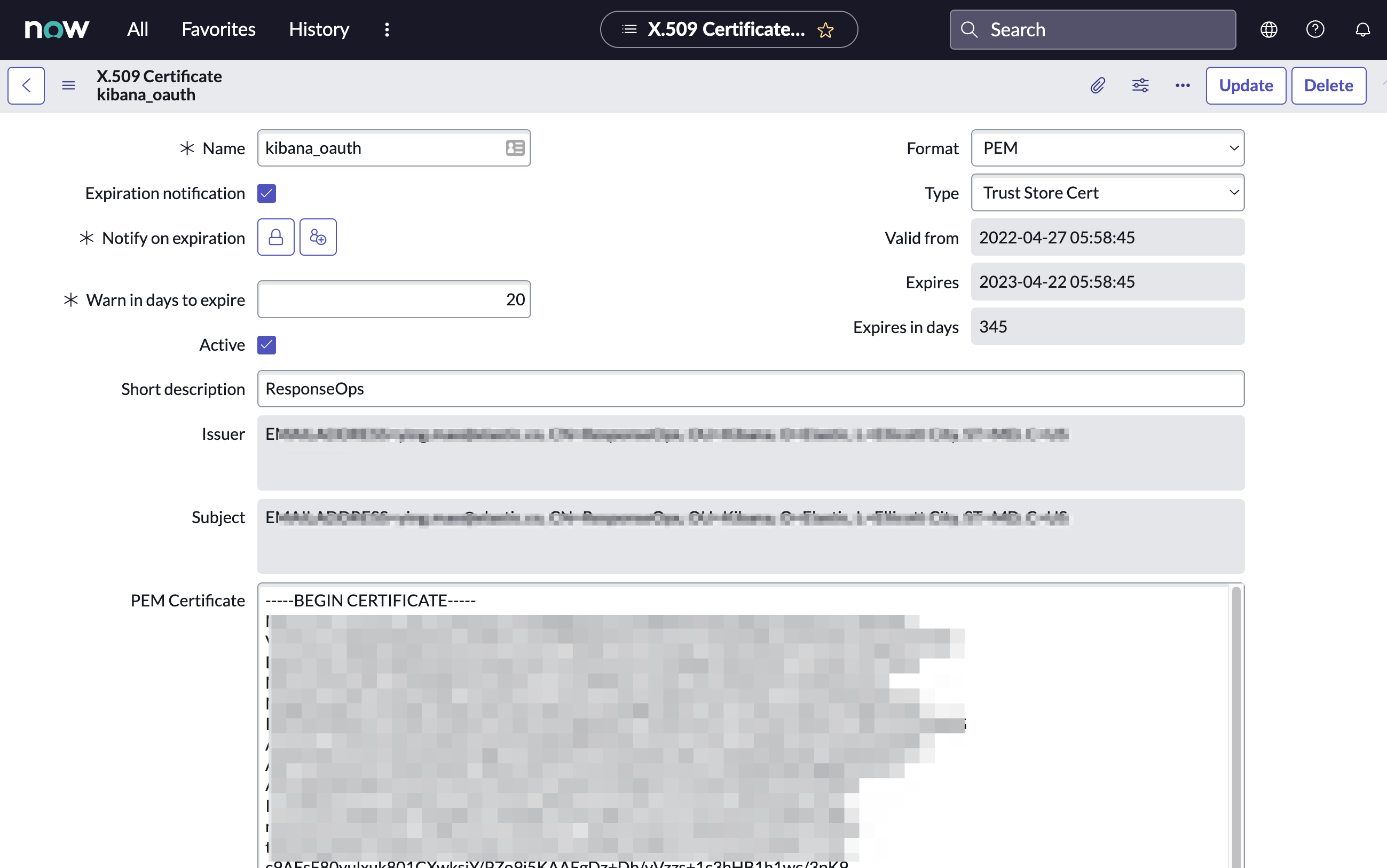Click the Warn in days to expire input field
The width and height of the screenshot is (1387, 868).
393,299
